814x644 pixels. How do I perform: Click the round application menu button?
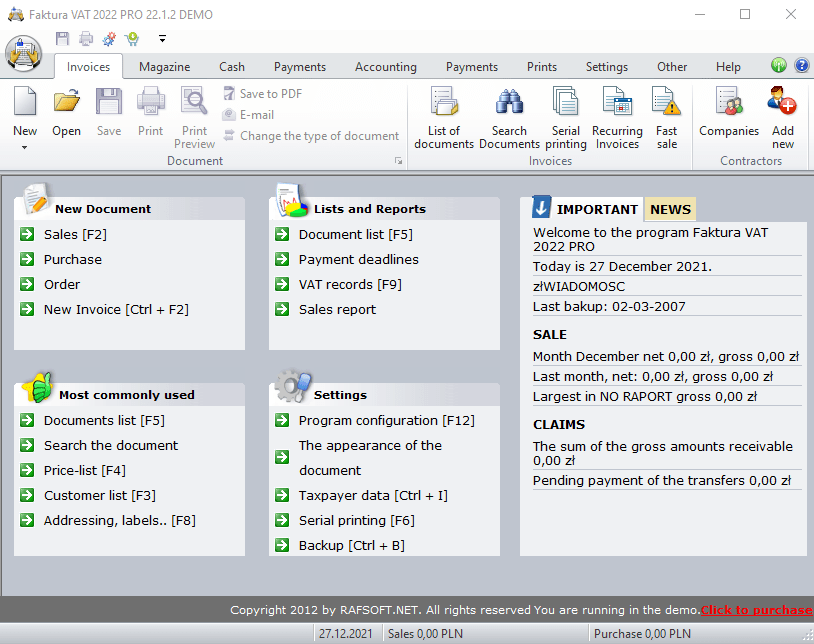24,52
